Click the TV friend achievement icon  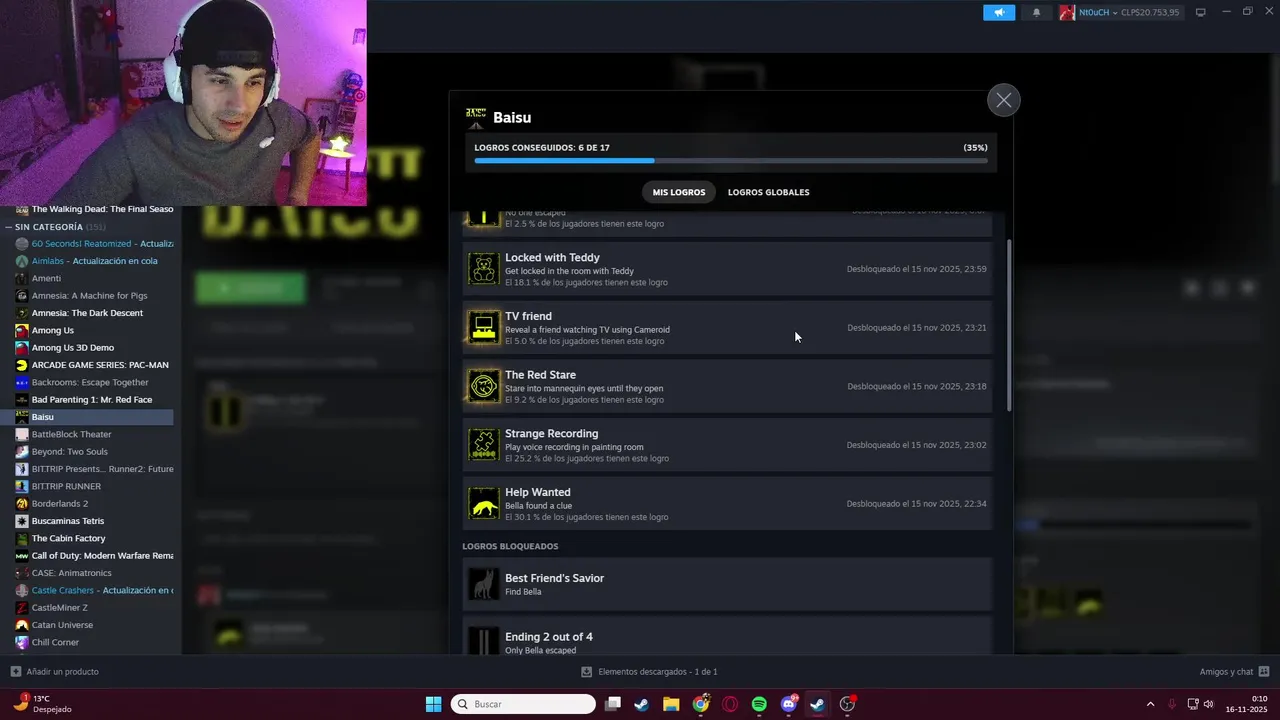click(484, 328)
